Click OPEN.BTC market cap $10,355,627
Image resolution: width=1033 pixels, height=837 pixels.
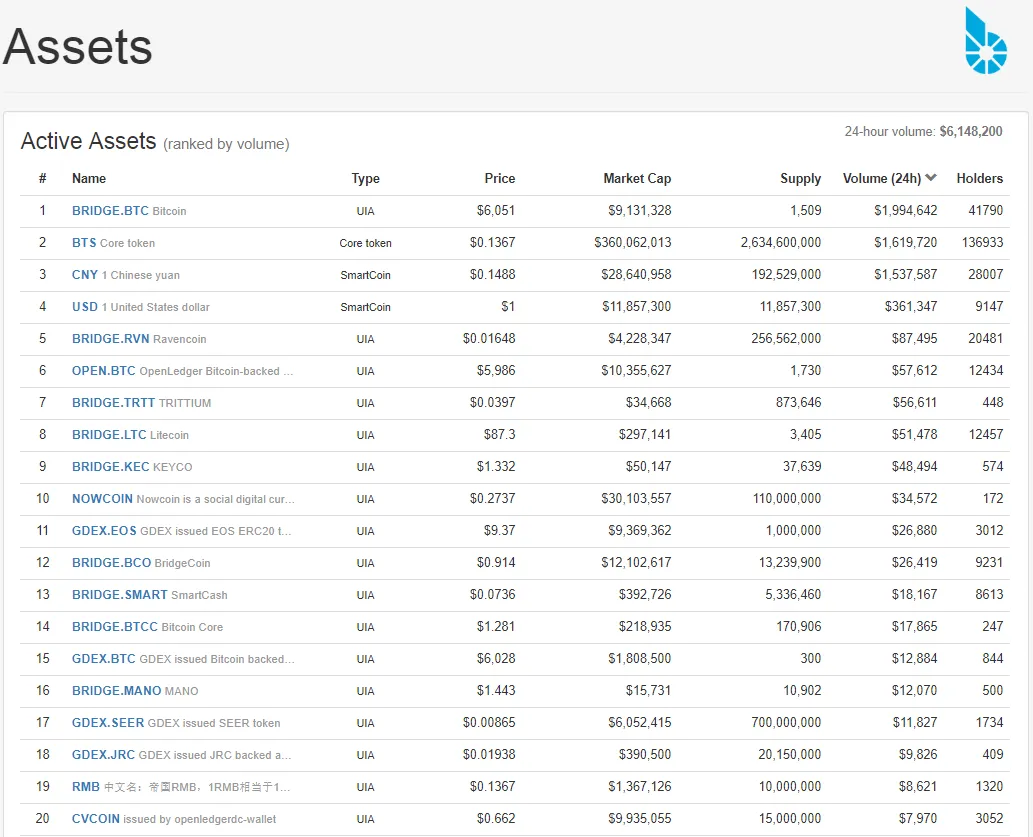pyautogui.click(x=636, y=370)
